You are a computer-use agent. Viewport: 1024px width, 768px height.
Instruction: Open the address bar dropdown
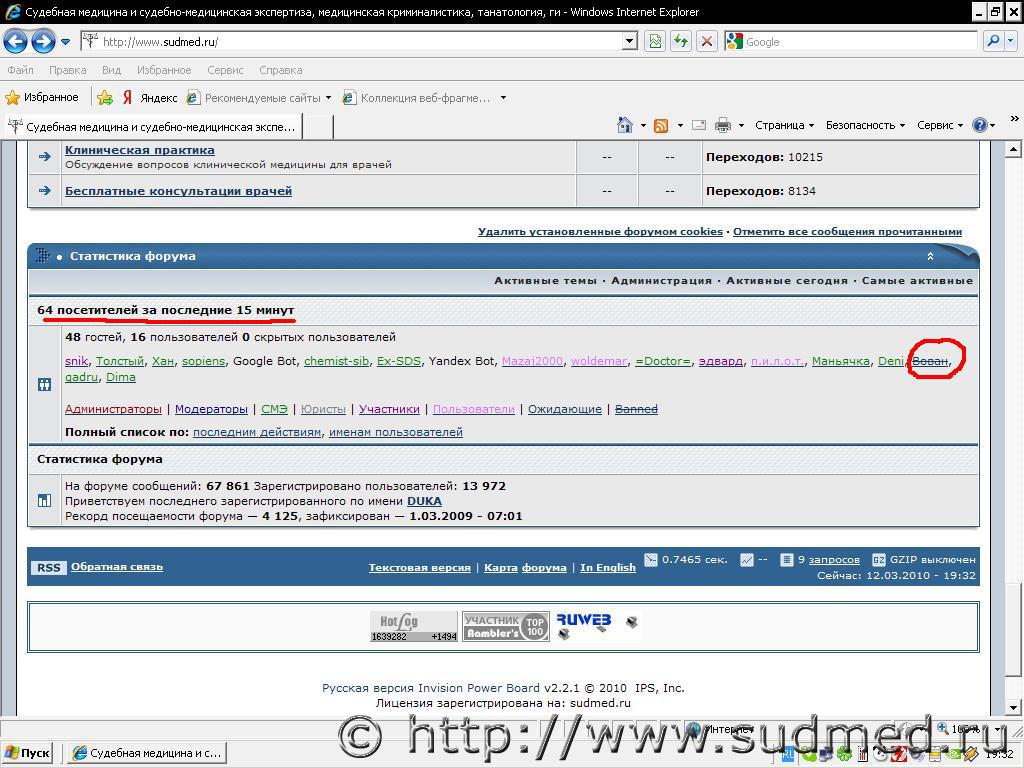[630, 41]
